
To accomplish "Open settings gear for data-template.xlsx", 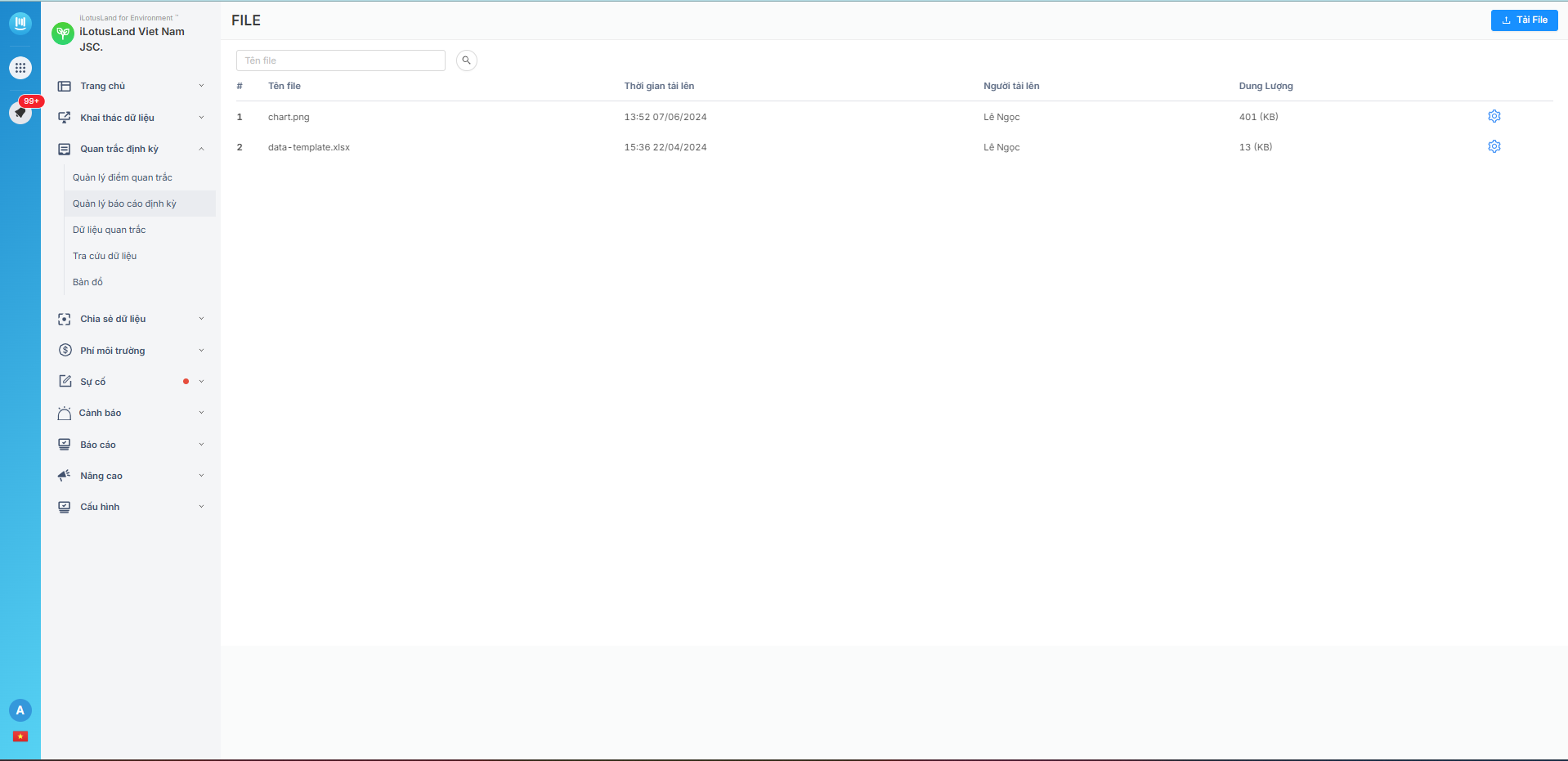I will click(x=1494, y=146).
